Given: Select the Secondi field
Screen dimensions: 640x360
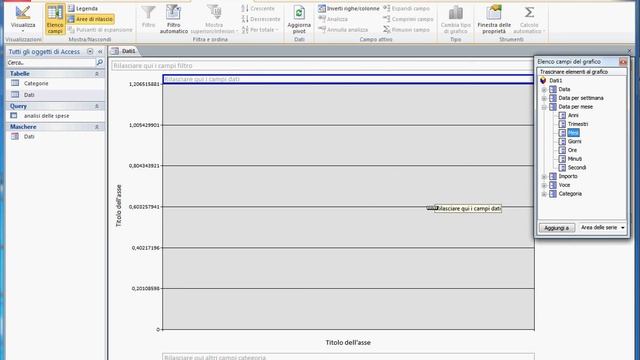Looking at the screenshot, I should pos(577,168).
